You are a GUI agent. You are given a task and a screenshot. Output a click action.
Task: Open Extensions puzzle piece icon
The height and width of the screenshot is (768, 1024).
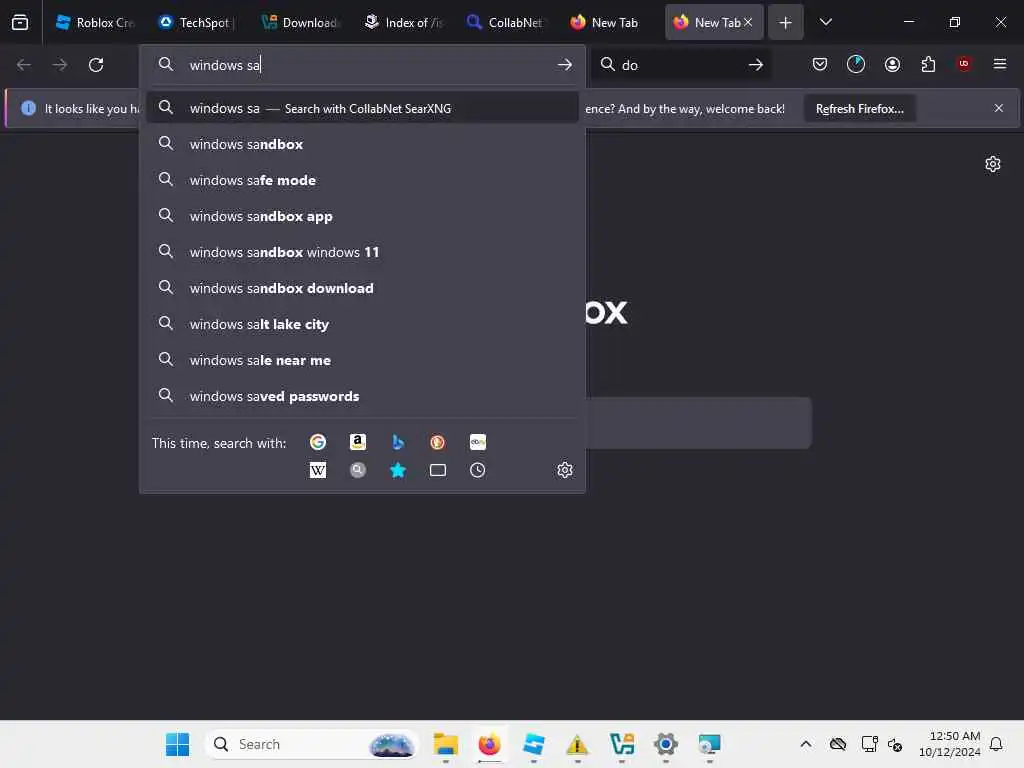[928, 64]
